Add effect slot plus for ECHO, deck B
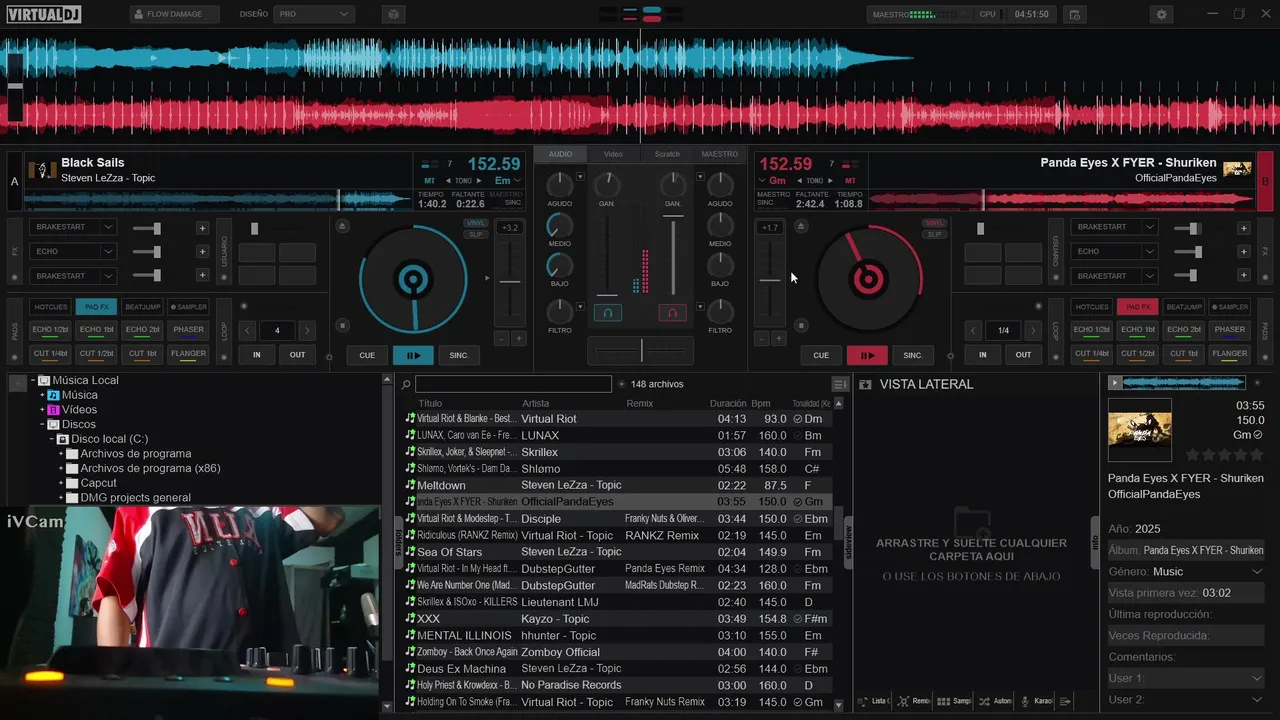Viewport: 1280px width, 720px height. click(1244, 252)
